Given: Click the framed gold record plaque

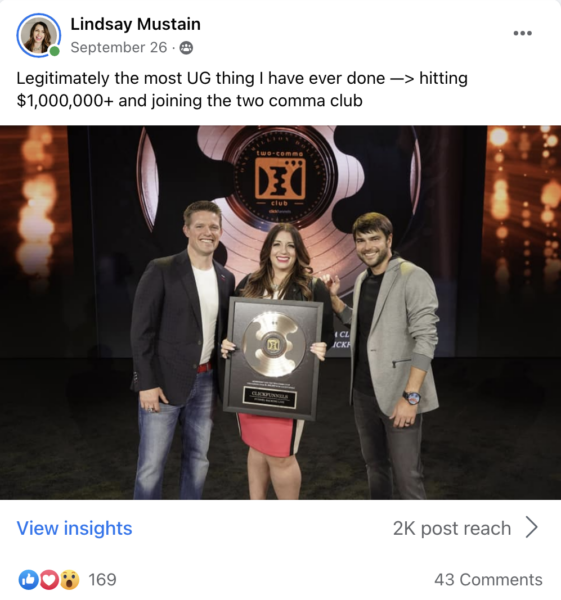Looking at the screenshot, I should (273, 359).
